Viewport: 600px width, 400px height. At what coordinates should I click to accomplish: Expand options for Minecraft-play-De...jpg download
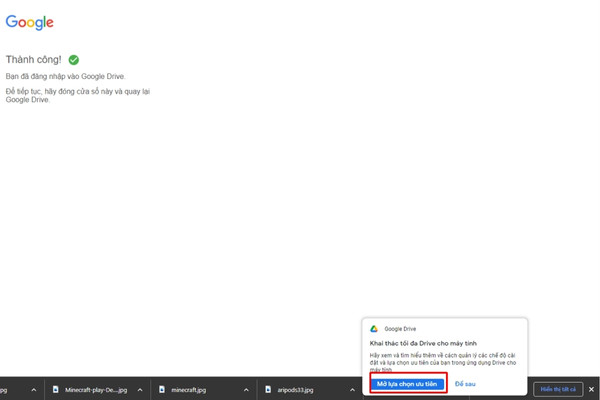click(x=140, y=390)
